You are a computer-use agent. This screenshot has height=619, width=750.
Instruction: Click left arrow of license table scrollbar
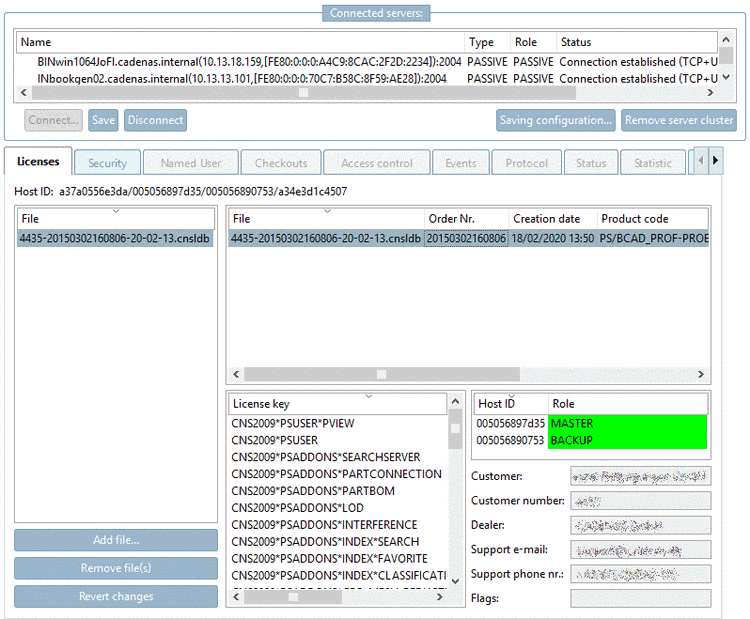(236, 374)
